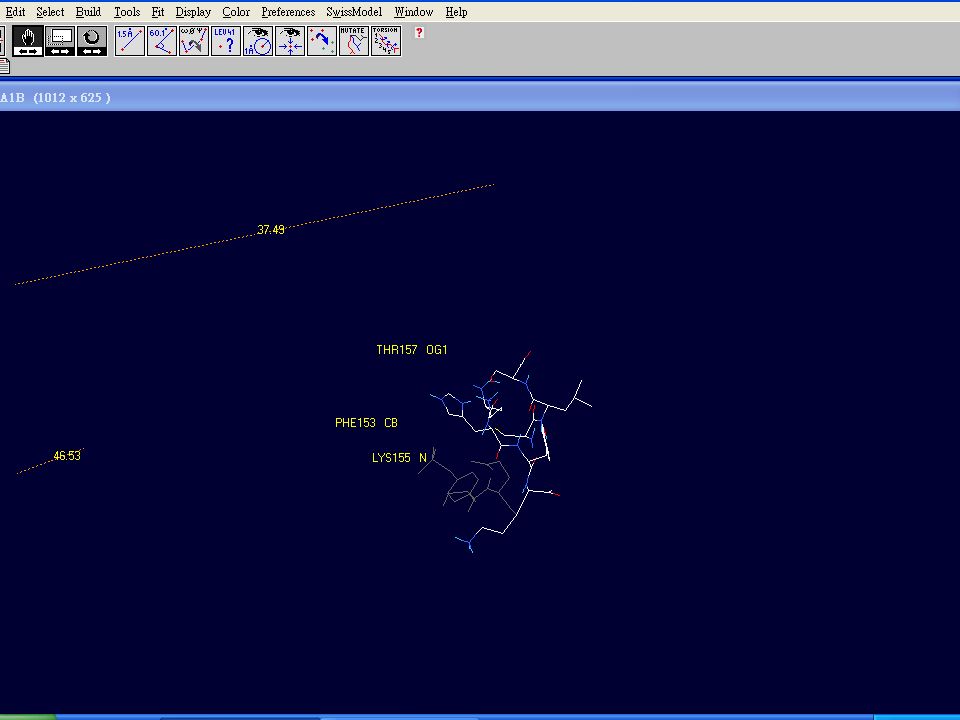Open the Display menu
This screenshot has height=720, width=960.
[x=193, y=12]
